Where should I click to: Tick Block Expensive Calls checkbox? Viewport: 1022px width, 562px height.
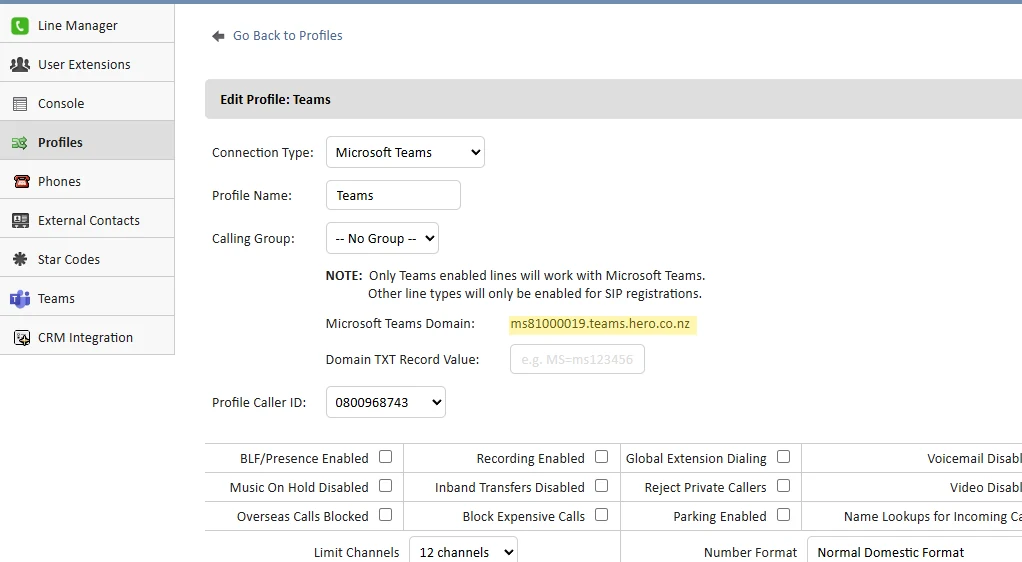click(602, 514)
